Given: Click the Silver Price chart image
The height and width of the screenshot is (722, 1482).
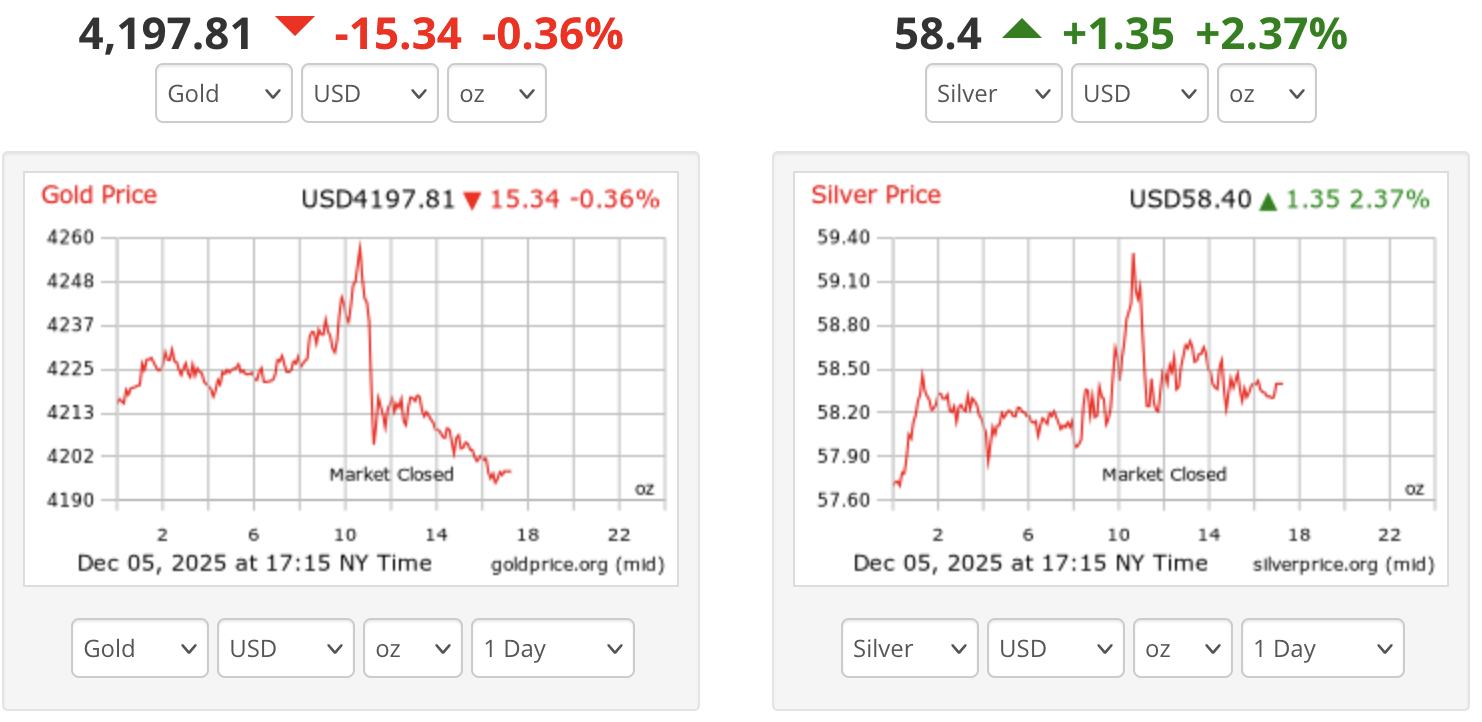Looking at the screenshot, I should coord(1120,378).
